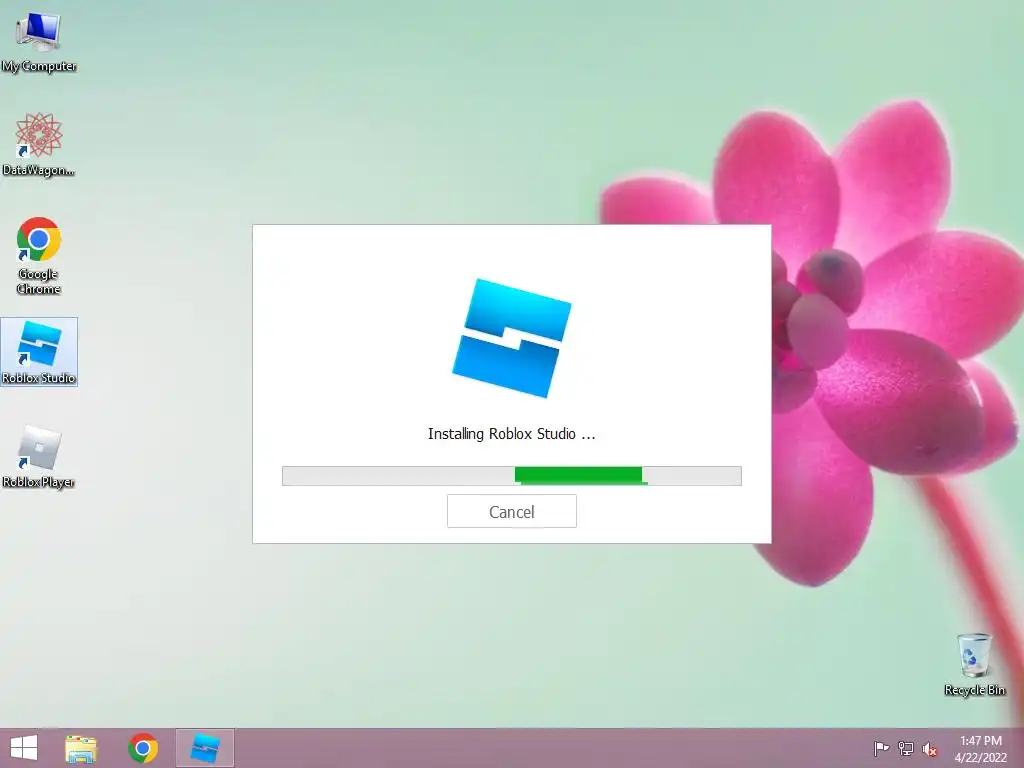Select Google Chrome desktop shortcut
This screenshot has width=1024, height=768.
point(39,255)
